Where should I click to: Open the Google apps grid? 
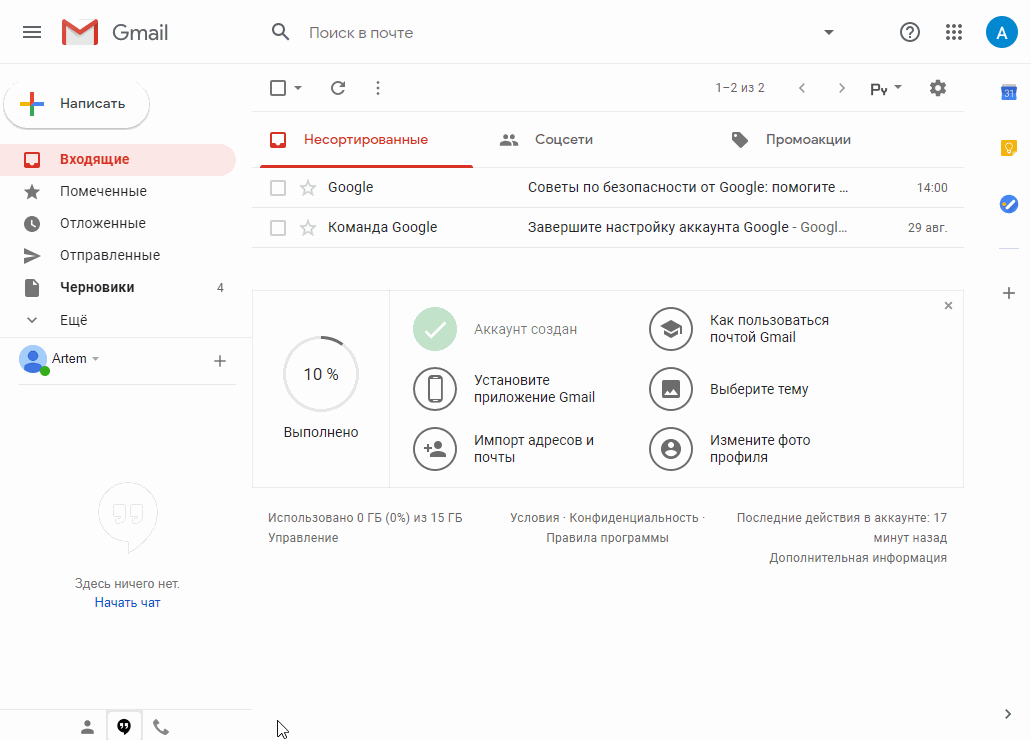[954, 32]
